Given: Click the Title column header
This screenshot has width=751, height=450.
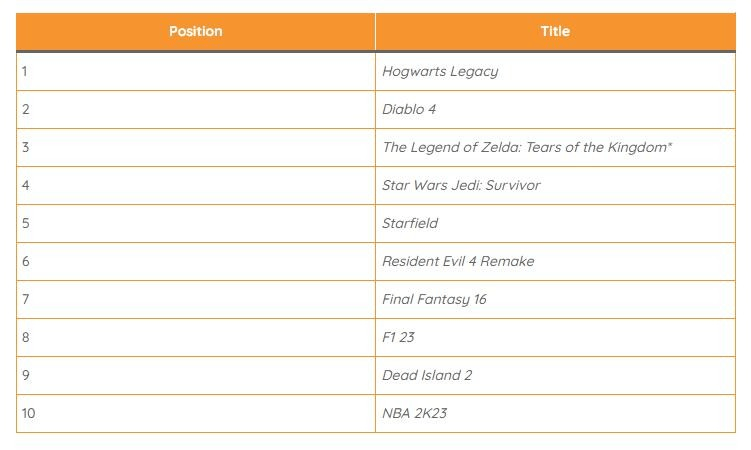Looking at the screenshot, I should [x=555, y=32].
